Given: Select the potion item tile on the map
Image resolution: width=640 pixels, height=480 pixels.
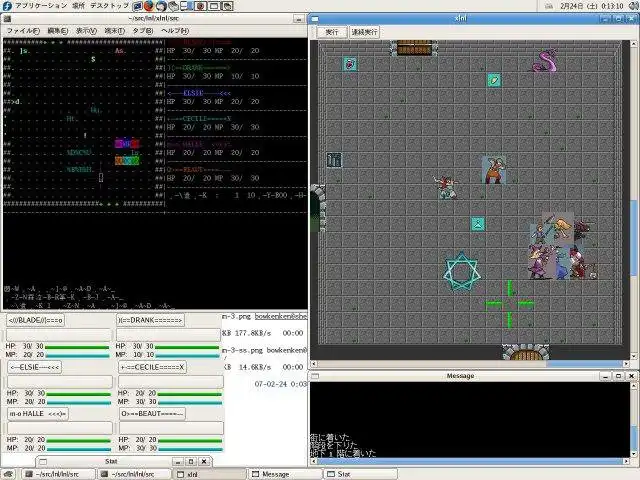Looking at the screenshot, I should pos(349,64).
